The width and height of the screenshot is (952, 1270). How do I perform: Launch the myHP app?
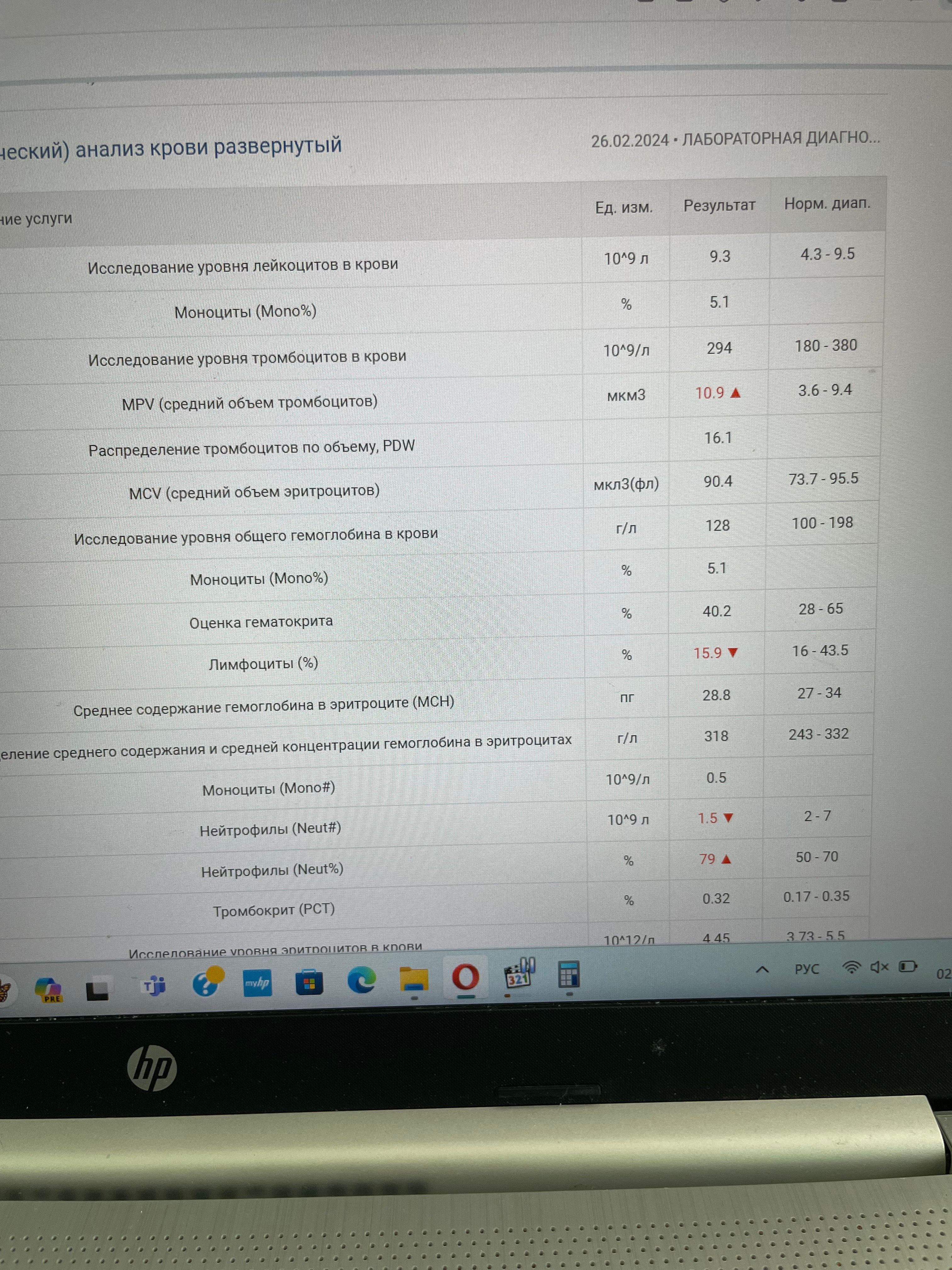258,983
